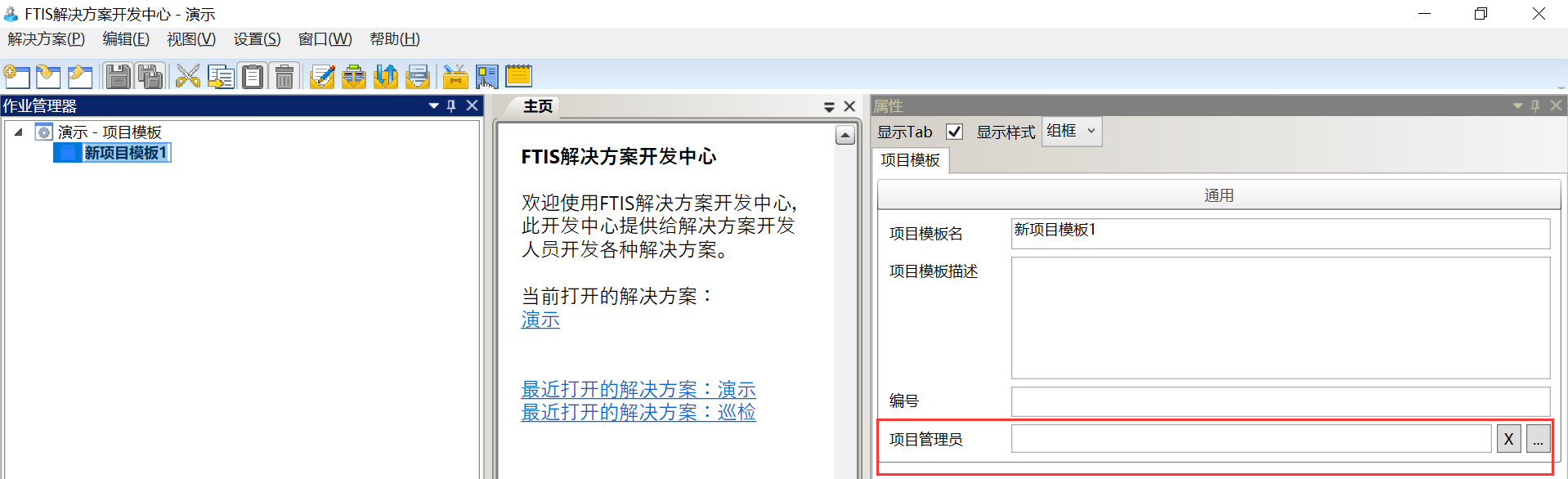This screenshot has width=1568, height=479.
Task: Click the yellow notepad toolbar icon
Action: [518, 77]
